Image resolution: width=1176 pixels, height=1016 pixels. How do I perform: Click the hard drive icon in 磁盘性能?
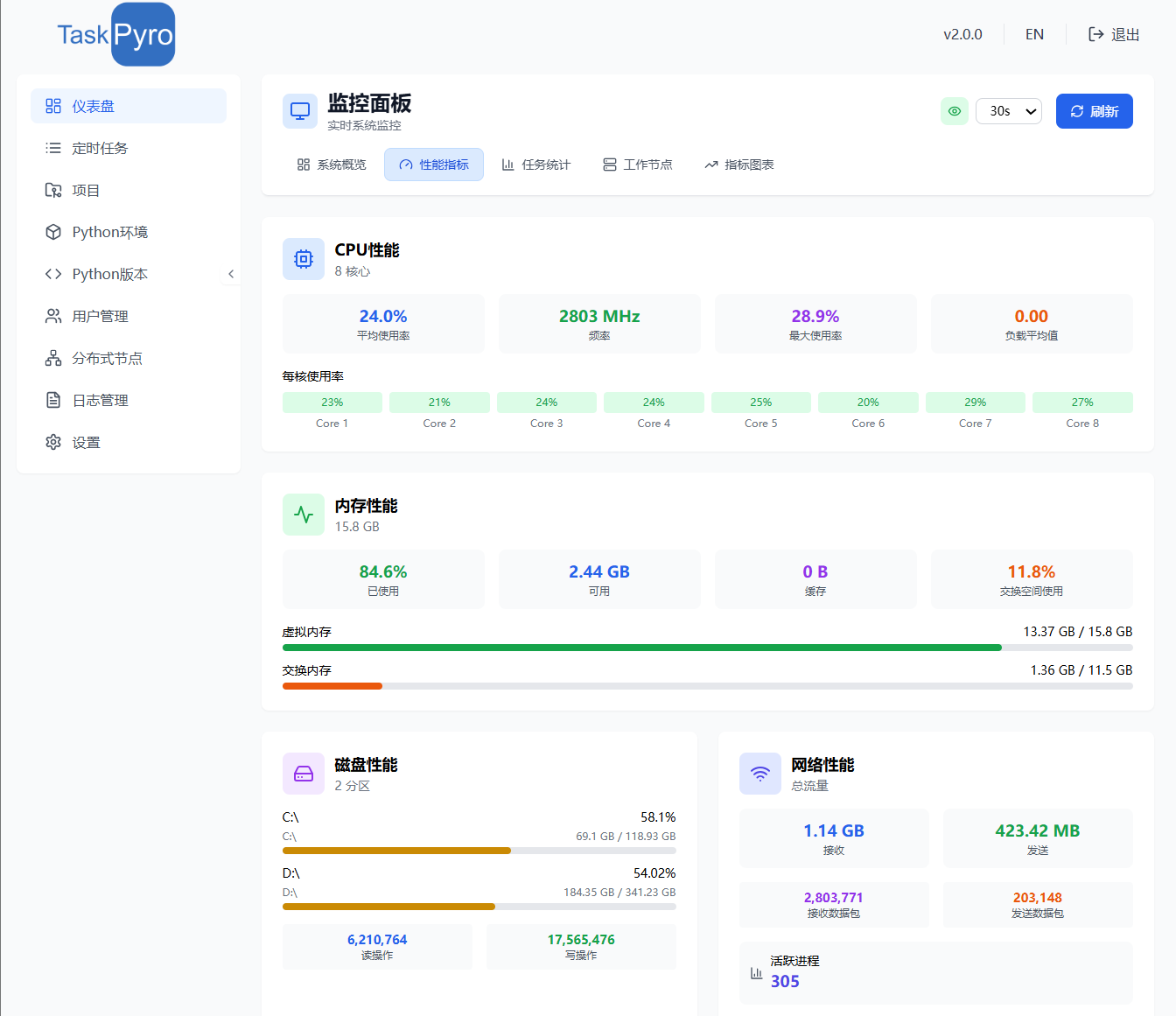[304, 774]
